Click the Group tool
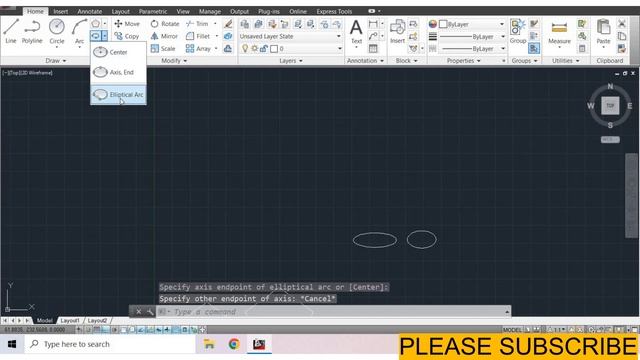Screen dimensions: 640x360 (x=518, y=32)
